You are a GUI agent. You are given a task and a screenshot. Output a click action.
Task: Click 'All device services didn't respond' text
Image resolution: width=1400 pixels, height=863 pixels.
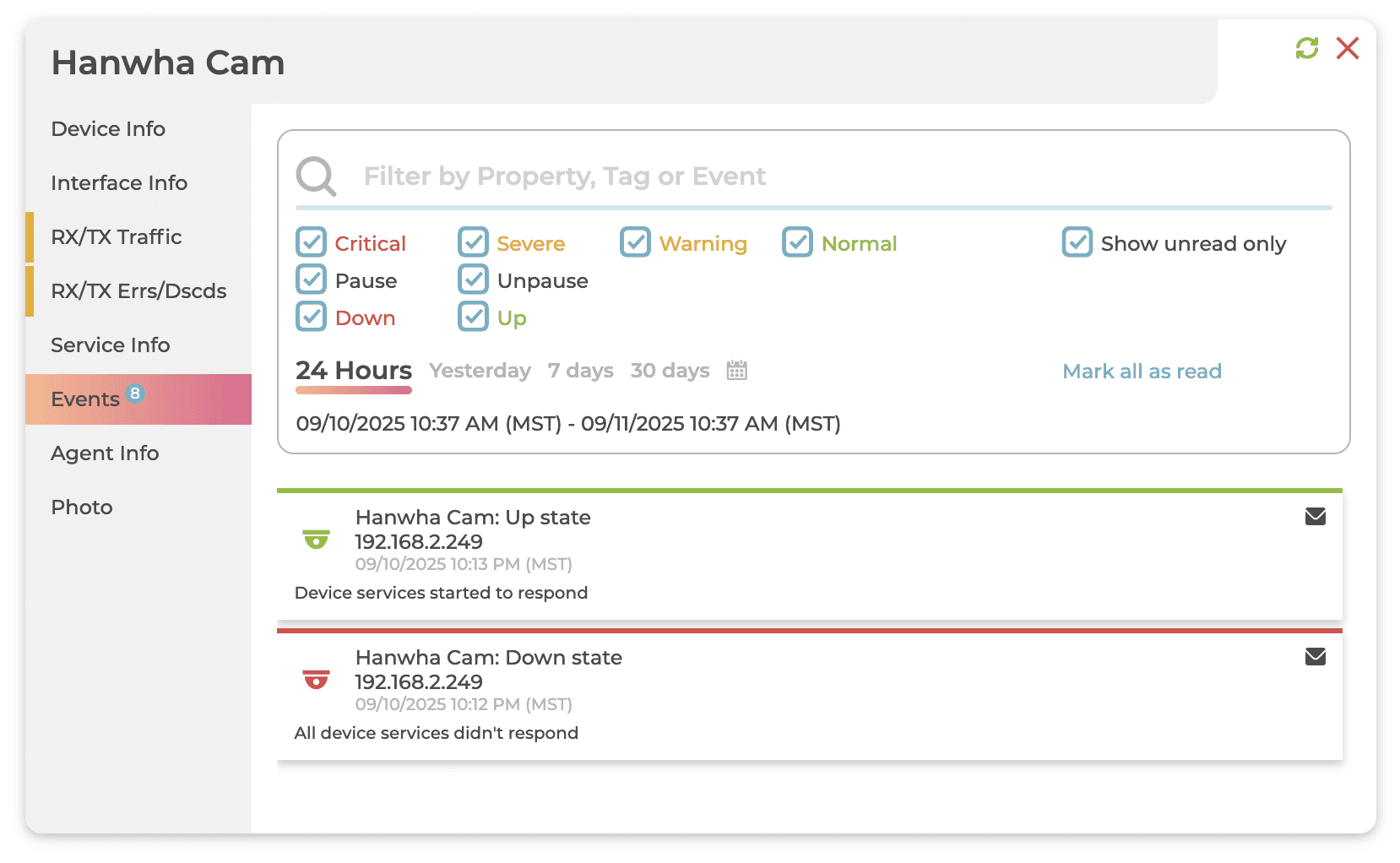tap(437, 733)
